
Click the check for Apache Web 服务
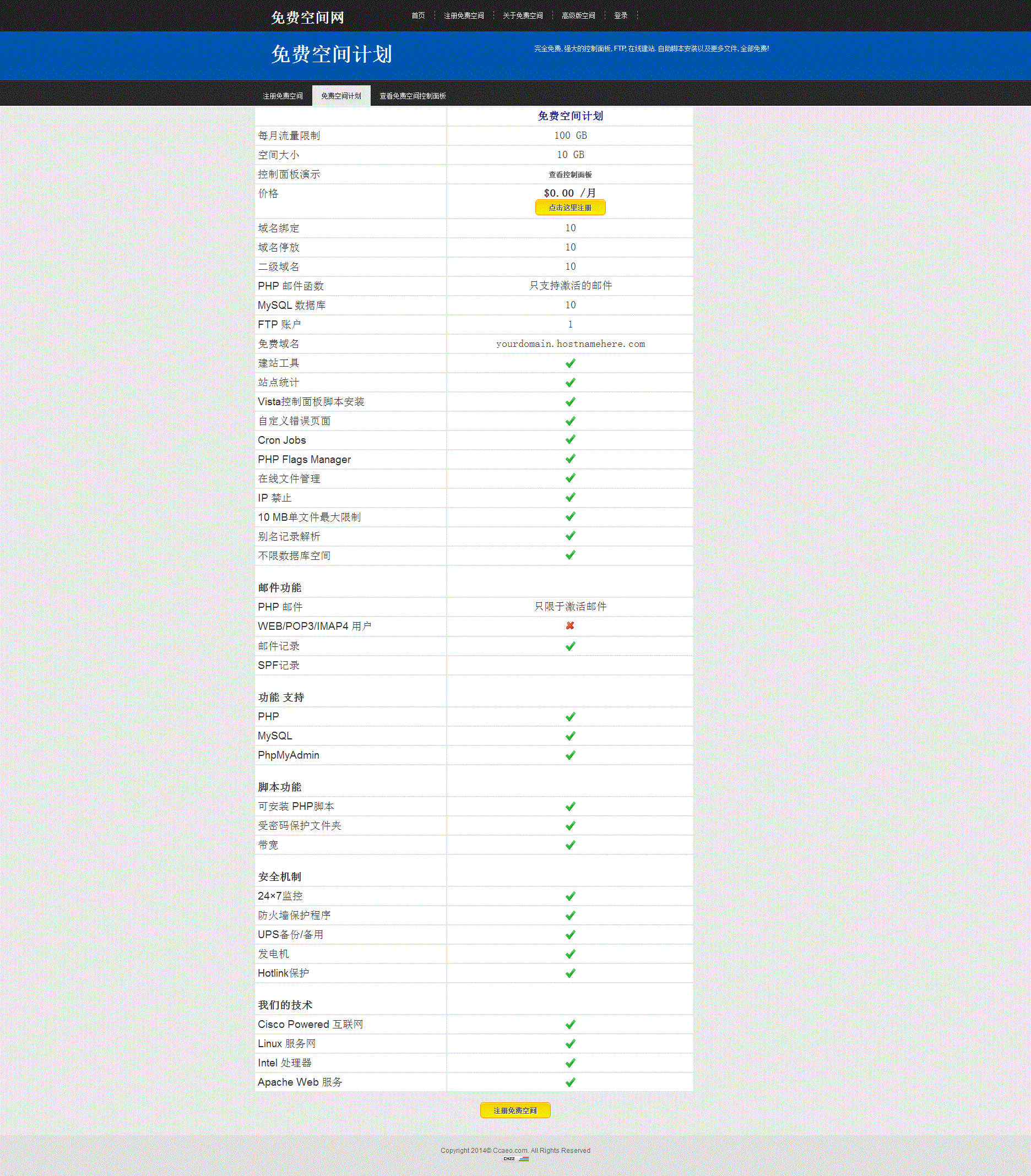point(570,1082)
